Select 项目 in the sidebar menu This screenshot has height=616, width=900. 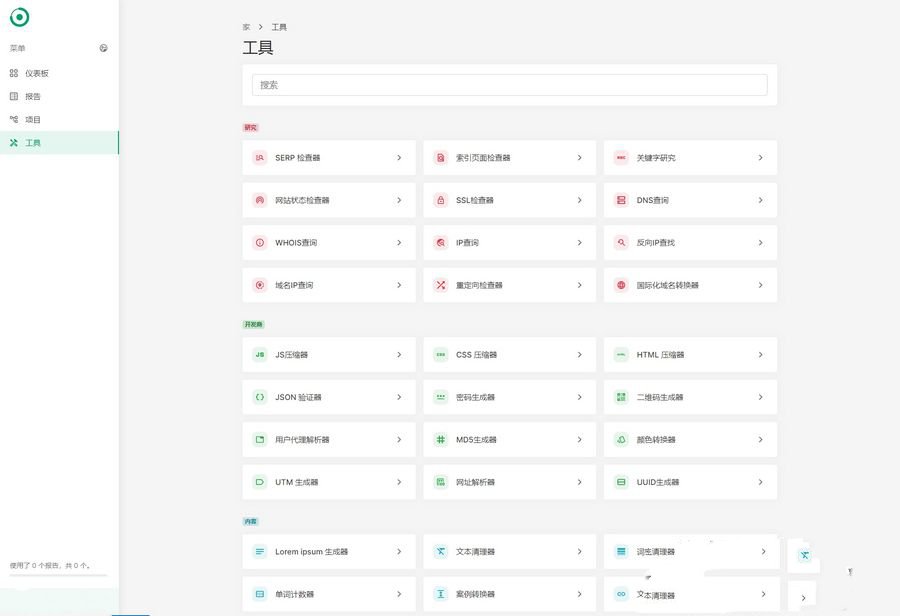pos(33,120)
